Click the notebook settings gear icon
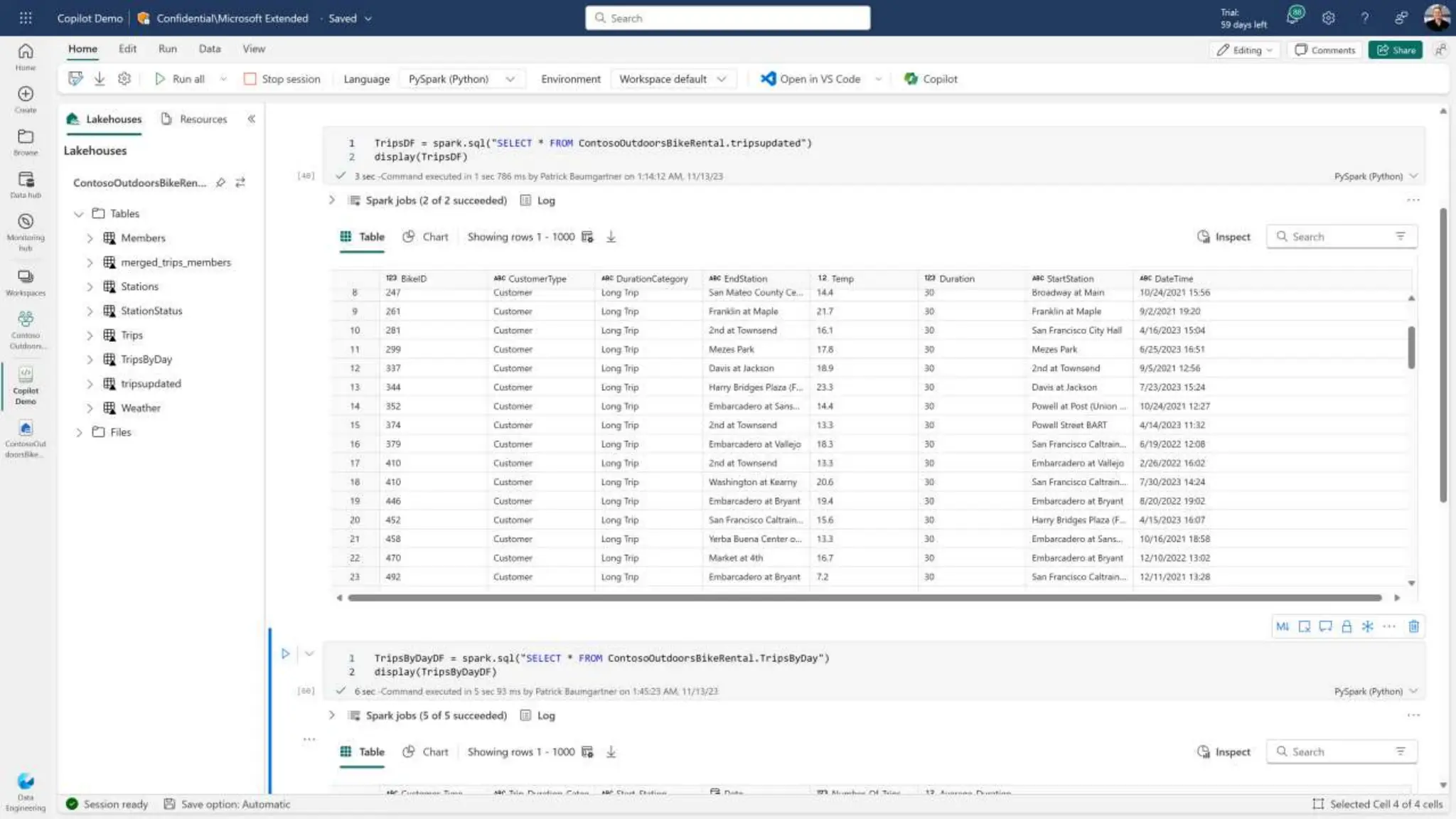This screenshot has height=819, width=1456. pyautogui.click(x=124, y=79)
